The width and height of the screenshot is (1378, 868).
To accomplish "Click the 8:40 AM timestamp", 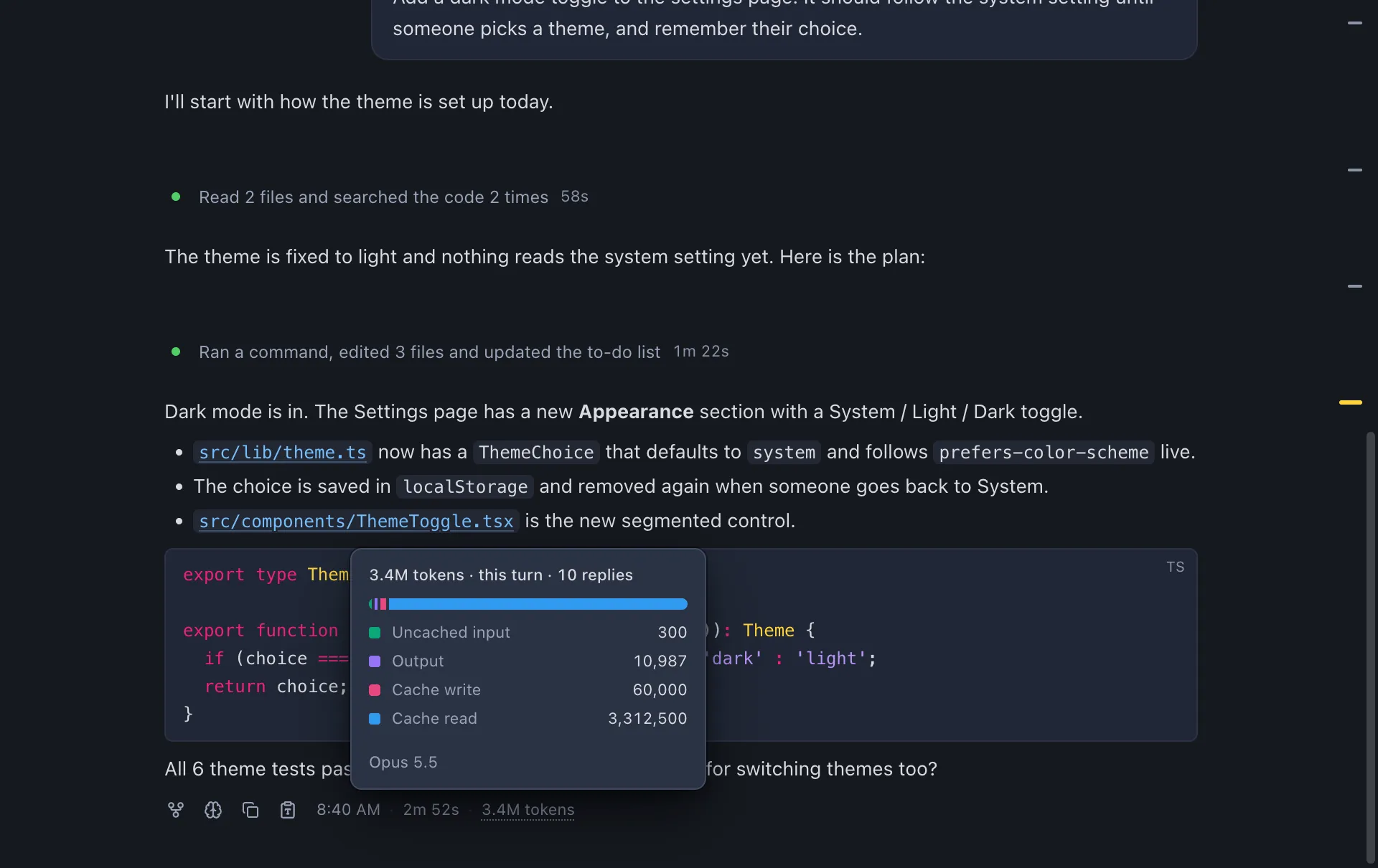I will click(349, 810).
